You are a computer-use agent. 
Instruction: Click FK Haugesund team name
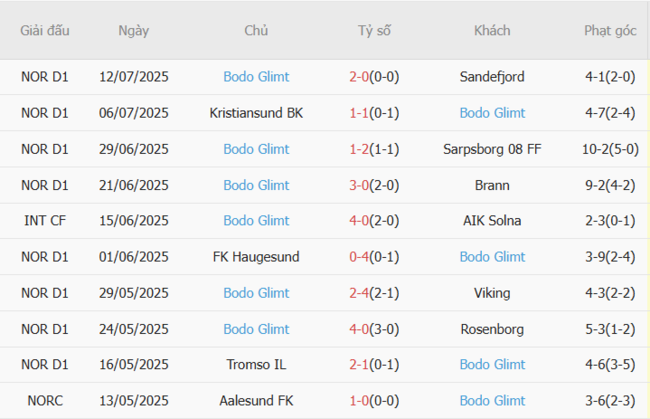[x=256, y=257]
